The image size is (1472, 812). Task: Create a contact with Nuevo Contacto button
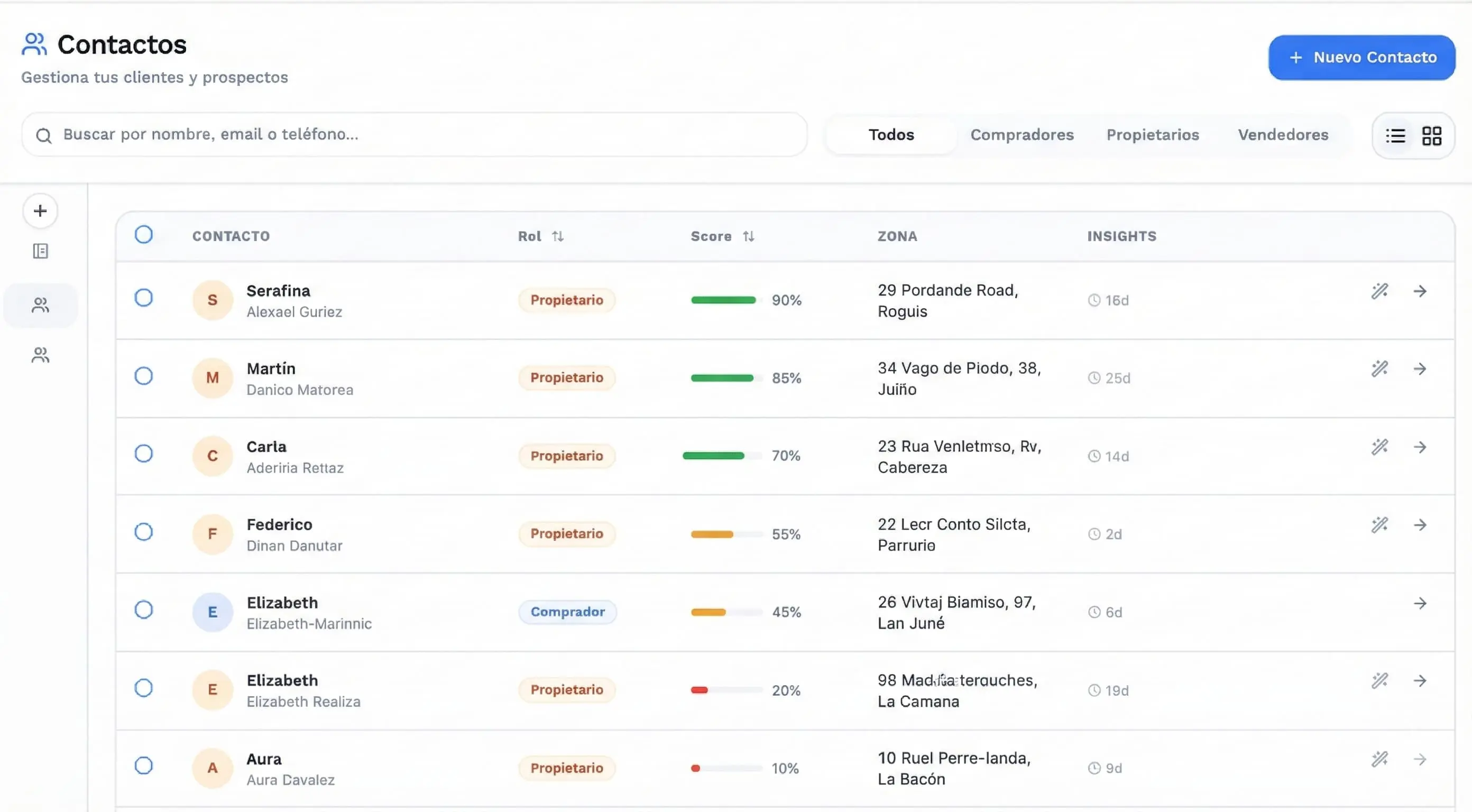[1361, 57]
